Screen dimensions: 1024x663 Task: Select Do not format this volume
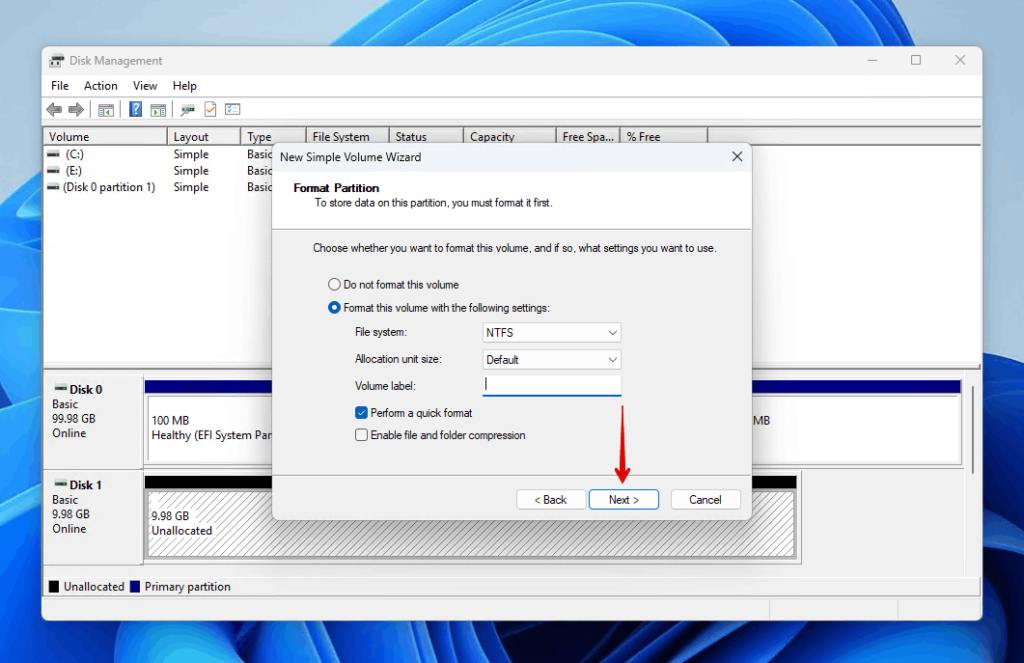(334, 284)
